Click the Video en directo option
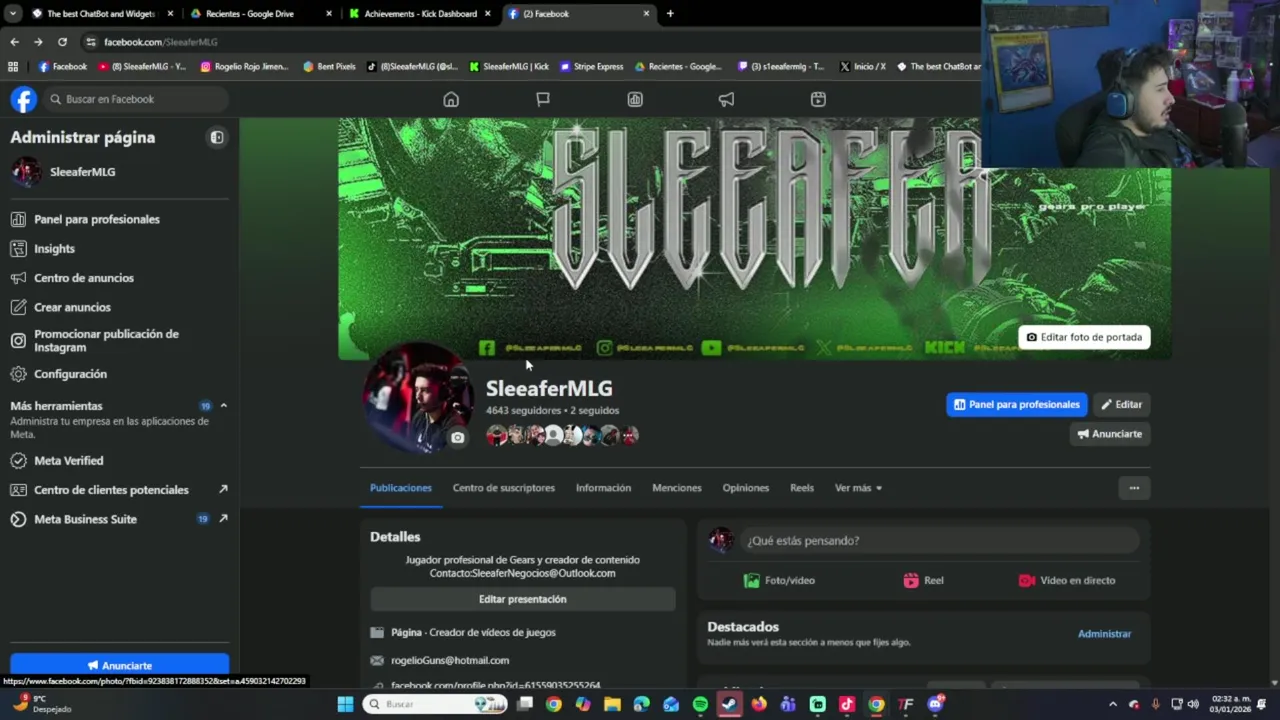This screenshot has height=720, width=1280. (x=1066, y=580)
